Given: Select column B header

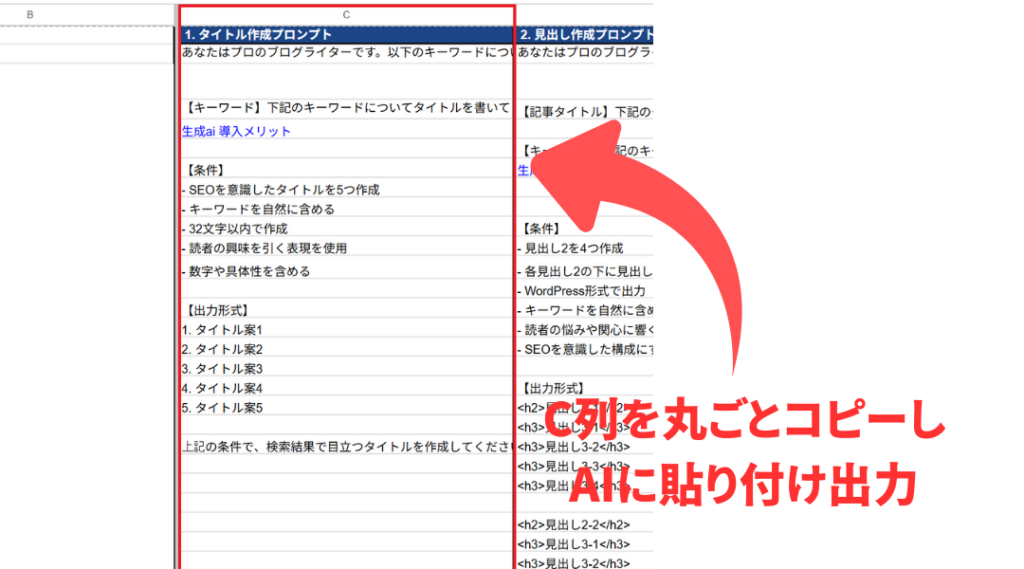Looking at the screenshot, I should point(30,14).
